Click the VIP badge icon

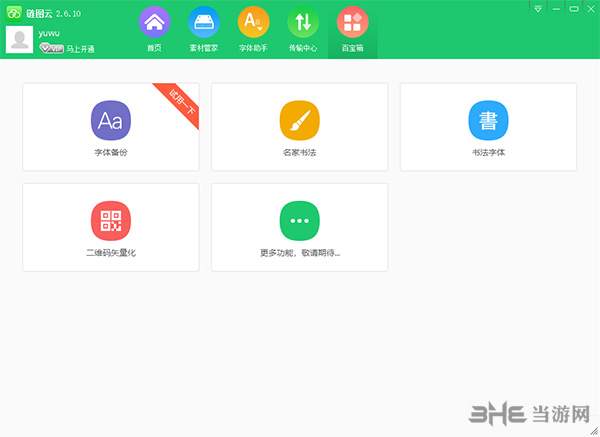[x=51, y=48]
